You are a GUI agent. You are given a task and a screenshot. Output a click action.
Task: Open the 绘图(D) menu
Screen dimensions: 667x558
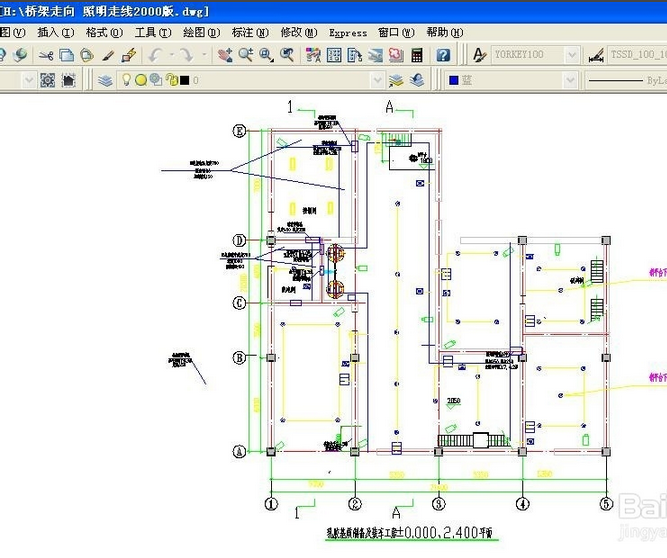[x=202, y=32]
